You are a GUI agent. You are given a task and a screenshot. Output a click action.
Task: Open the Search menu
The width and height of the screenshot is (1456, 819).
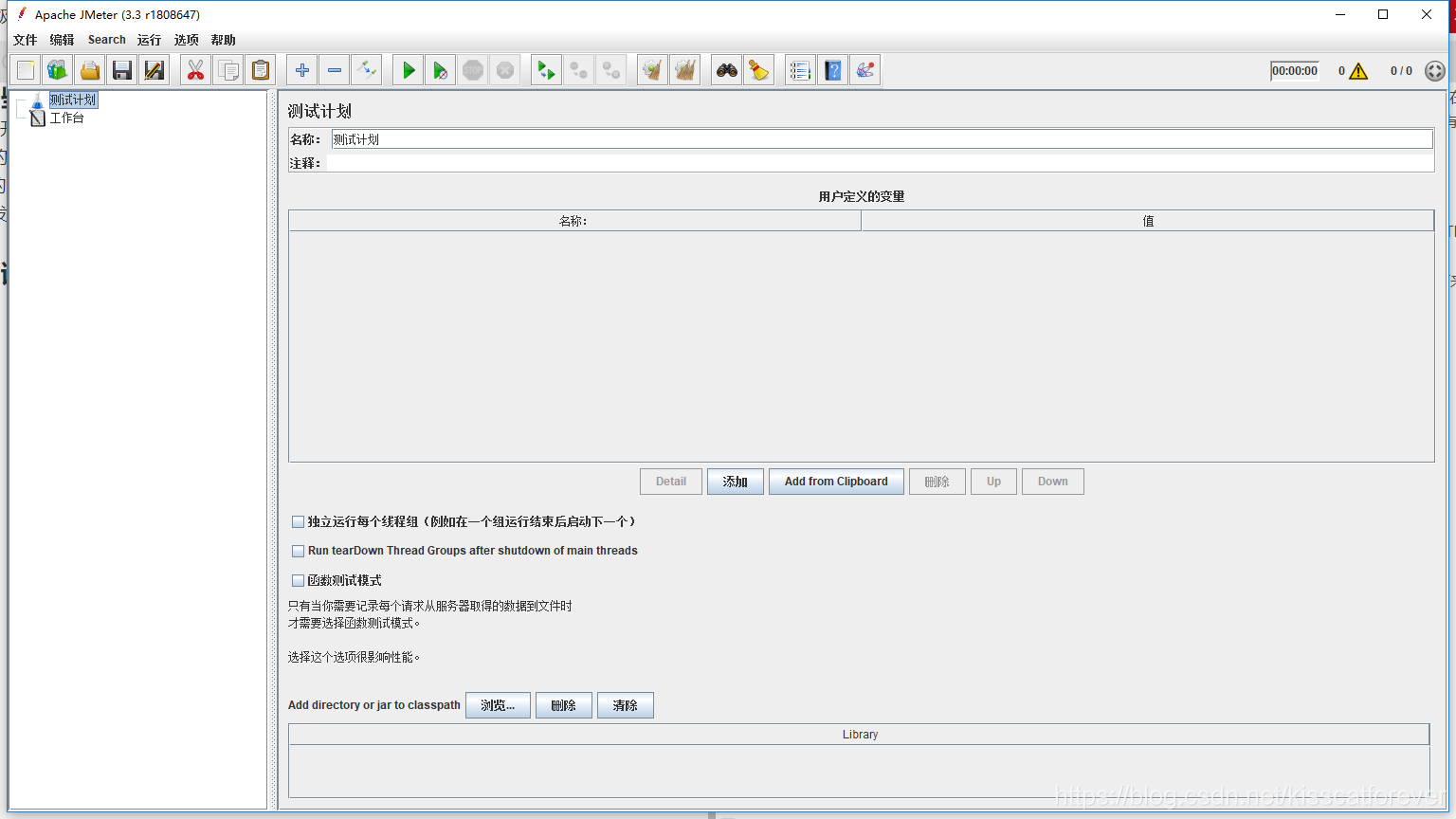coord(107,40)
